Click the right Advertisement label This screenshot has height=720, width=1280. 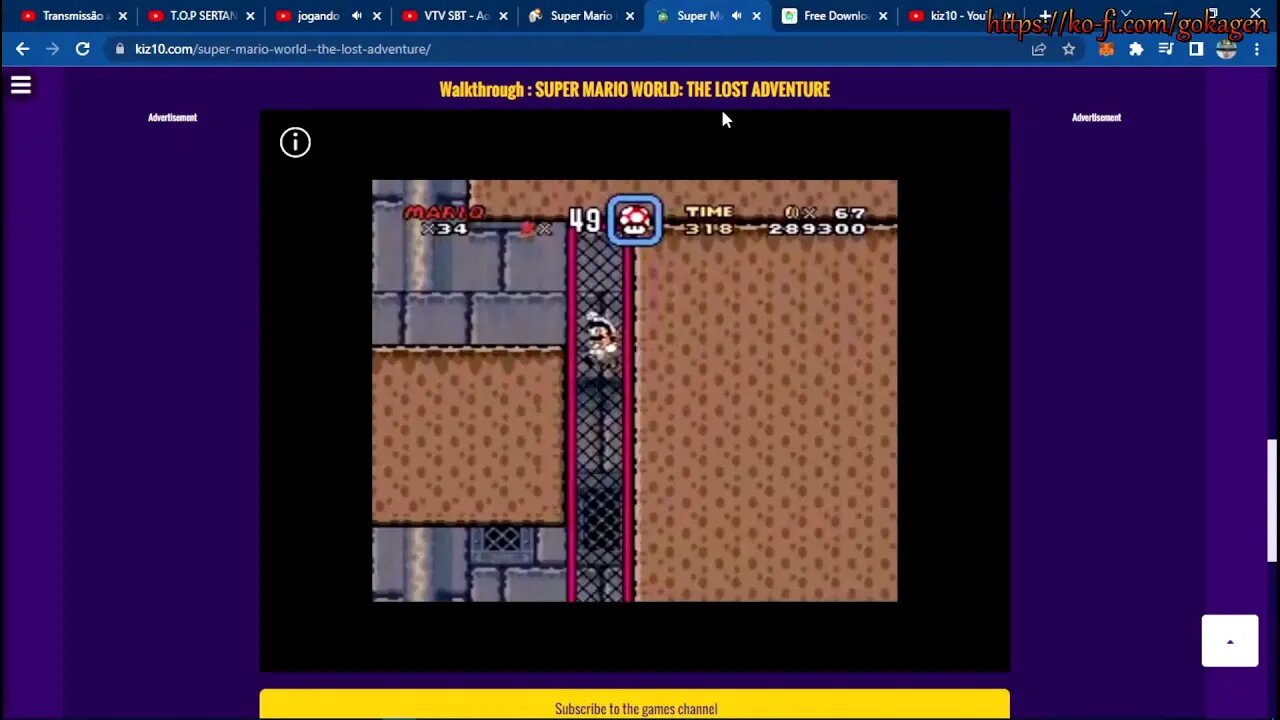1097,118
